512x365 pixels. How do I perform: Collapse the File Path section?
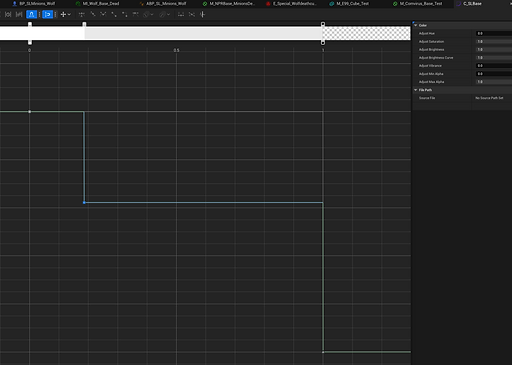416,90
